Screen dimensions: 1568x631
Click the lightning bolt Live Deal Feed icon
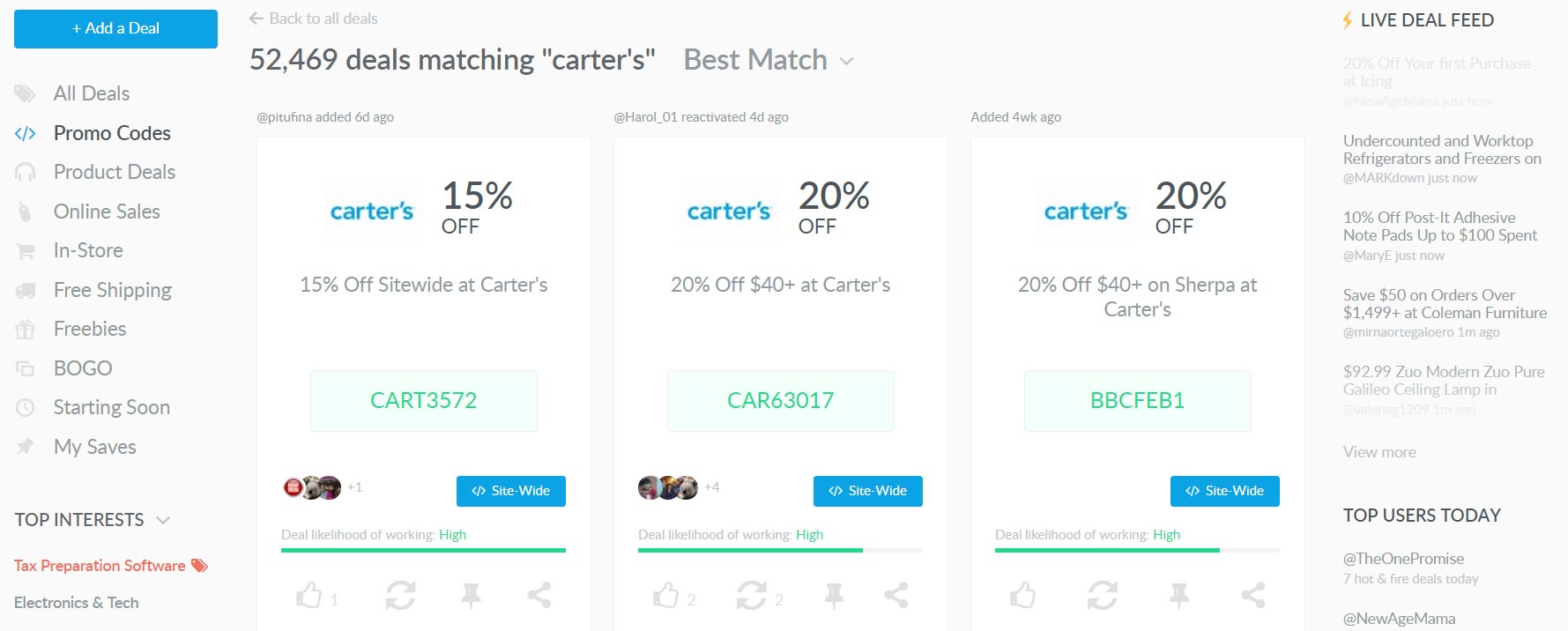(x=1347, y=20)
